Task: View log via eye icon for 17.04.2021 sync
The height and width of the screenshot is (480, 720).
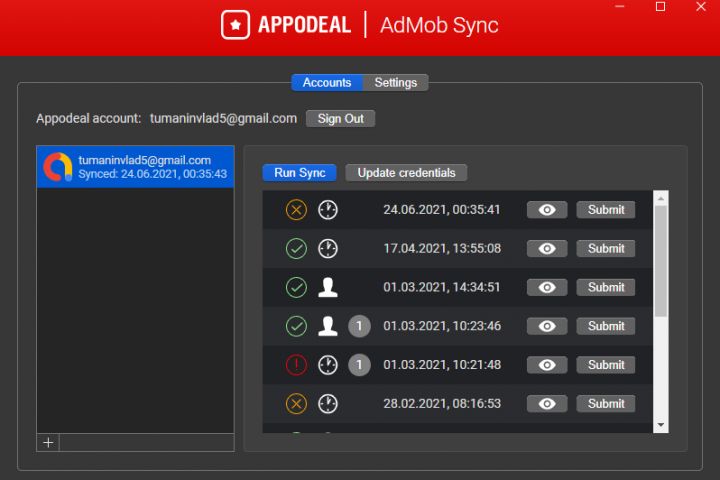Action: click(547, 248)
